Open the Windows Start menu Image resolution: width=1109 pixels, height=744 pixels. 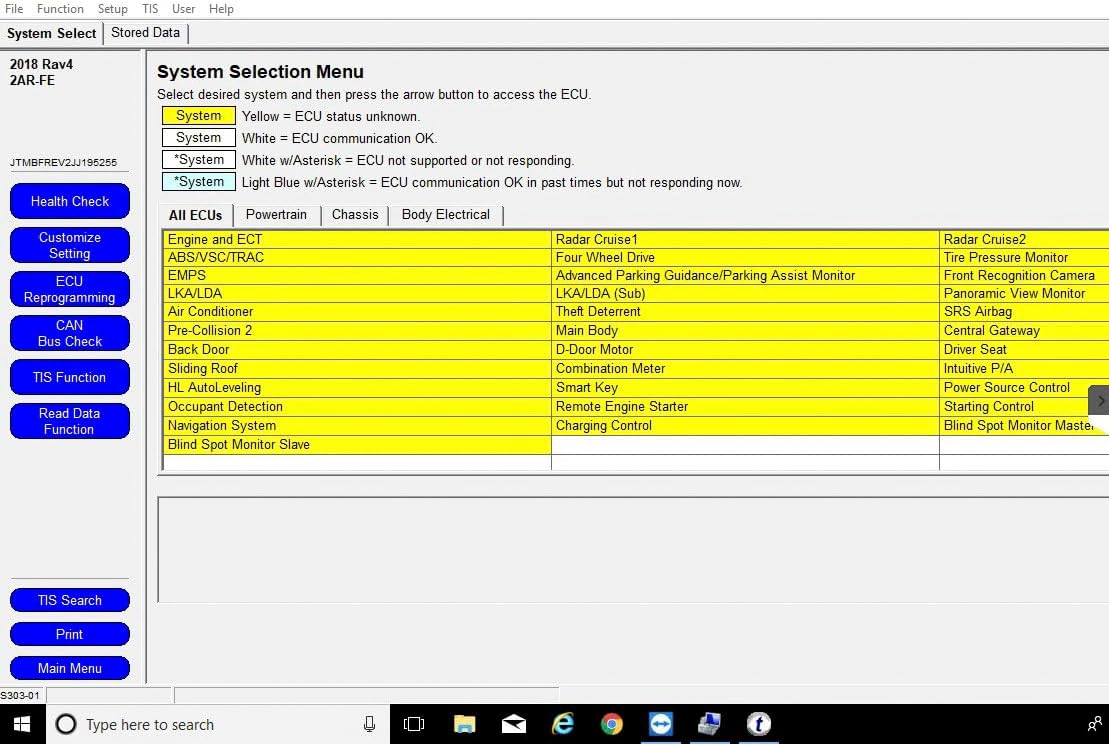tap(21, 724)
